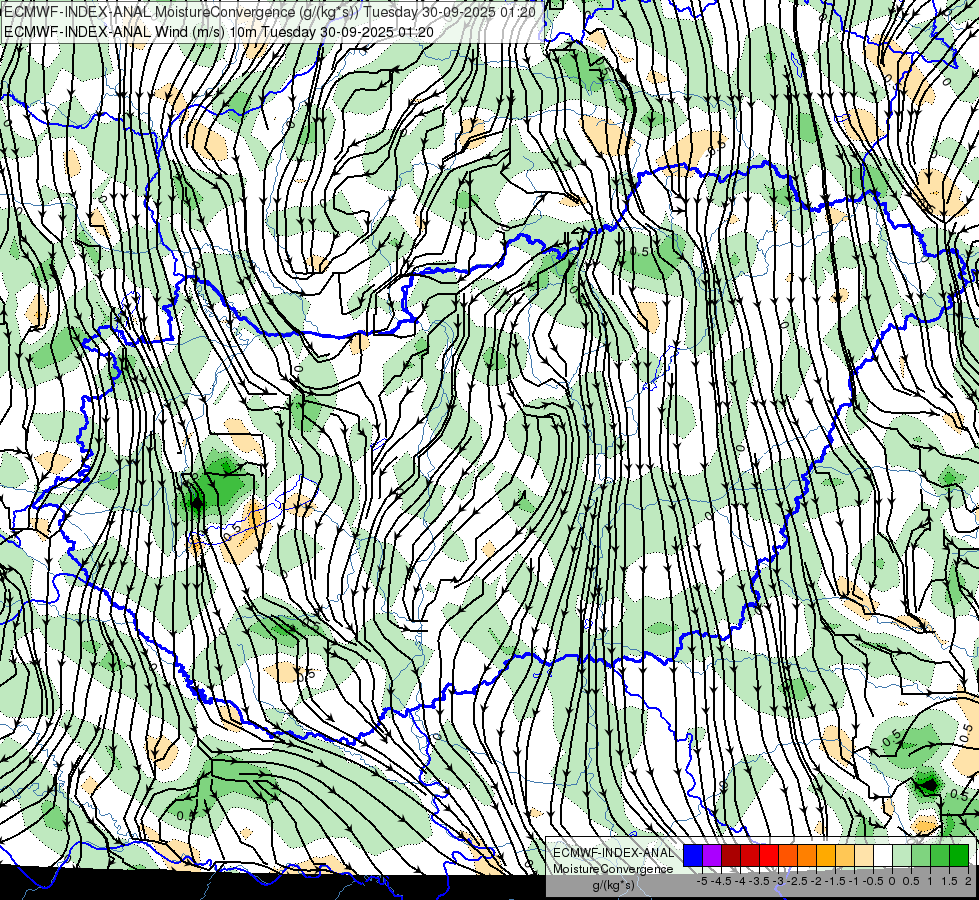Select the light green swatch between 0.5 and 1
Viewport: 979px width, 900px height.
(921, 855)
